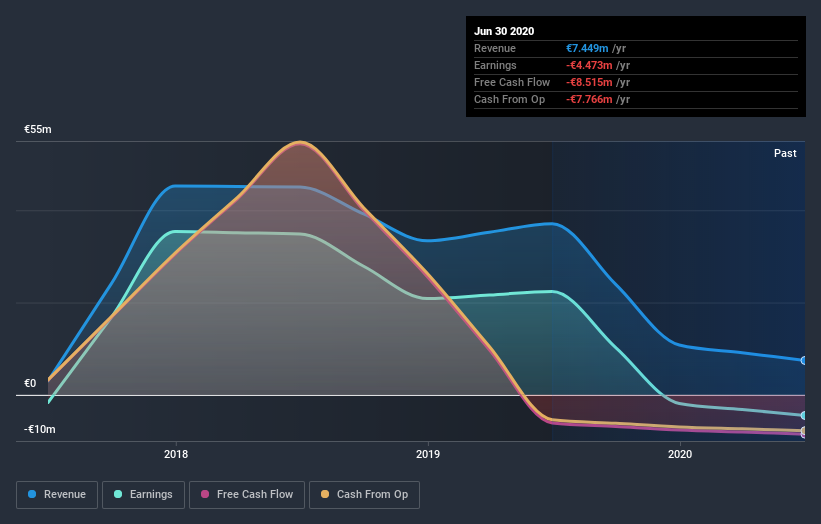The width and height of the screenshot is (821, 524).
Task: Click the -€4.473m earnings value
Action: (589, 65)
